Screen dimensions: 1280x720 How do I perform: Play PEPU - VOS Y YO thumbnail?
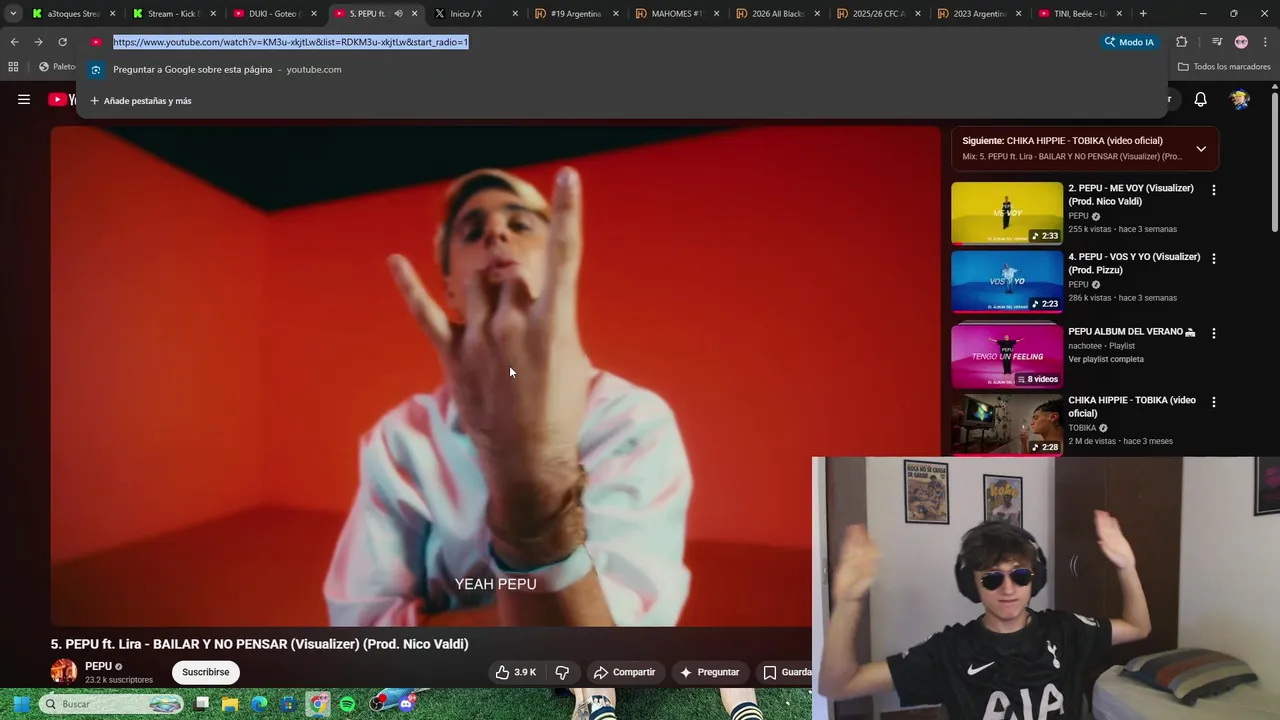point(1007,282)
